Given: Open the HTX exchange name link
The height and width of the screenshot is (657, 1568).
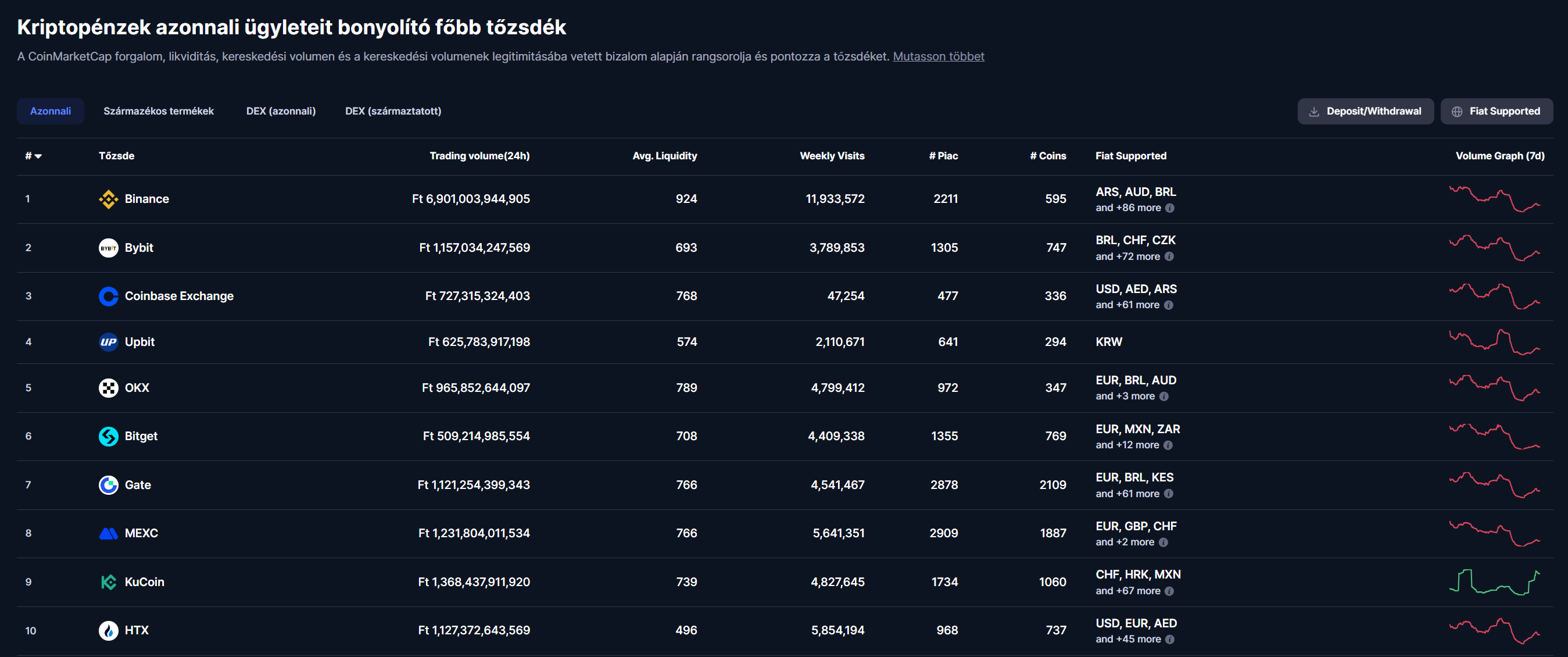Looking at the screenshot, I should coord(137,630).
